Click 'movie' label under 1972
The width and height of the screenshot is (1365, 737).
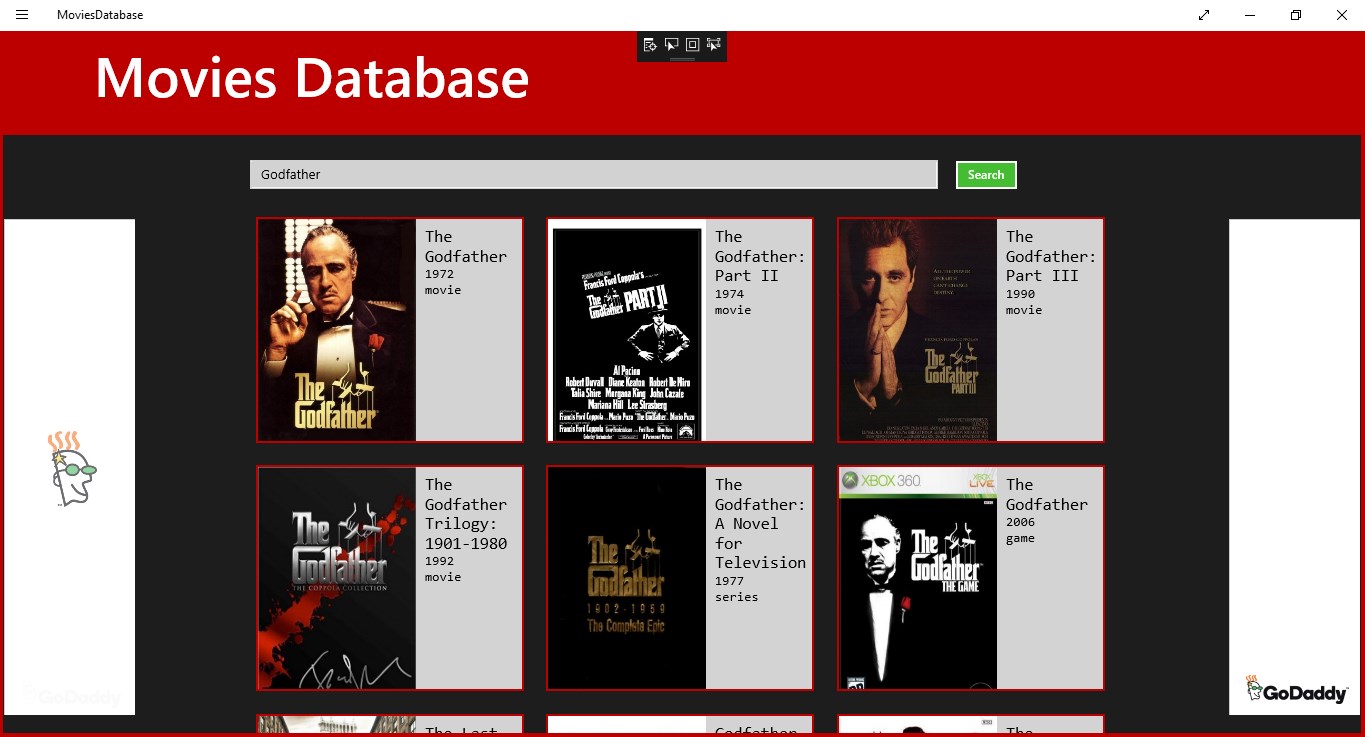(x=443, y=290)
